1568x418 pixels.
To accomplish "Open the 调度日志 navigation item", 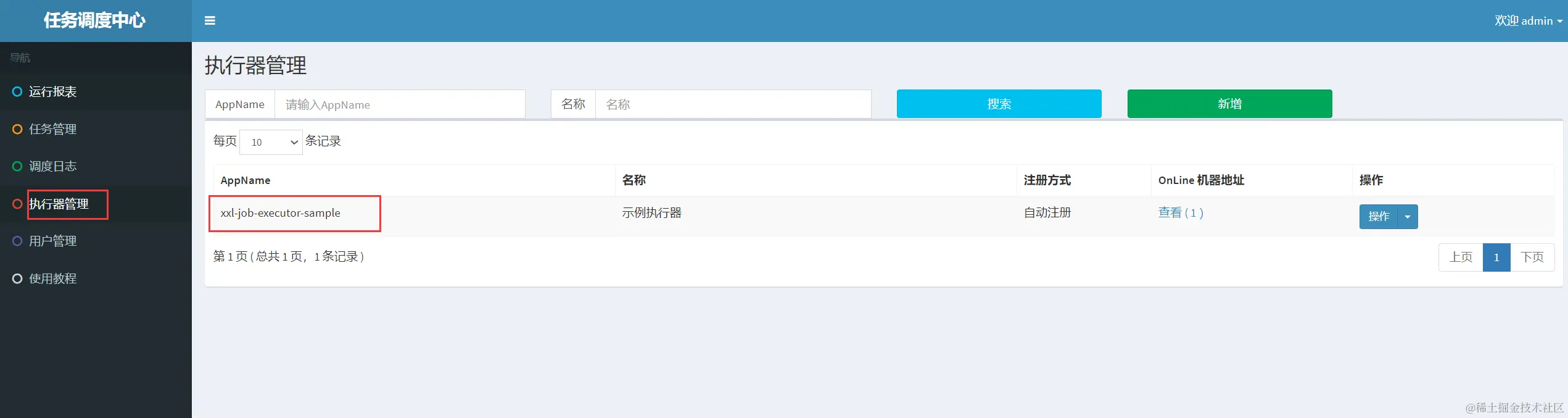I will pyautogui.click(x=96, y=166).
